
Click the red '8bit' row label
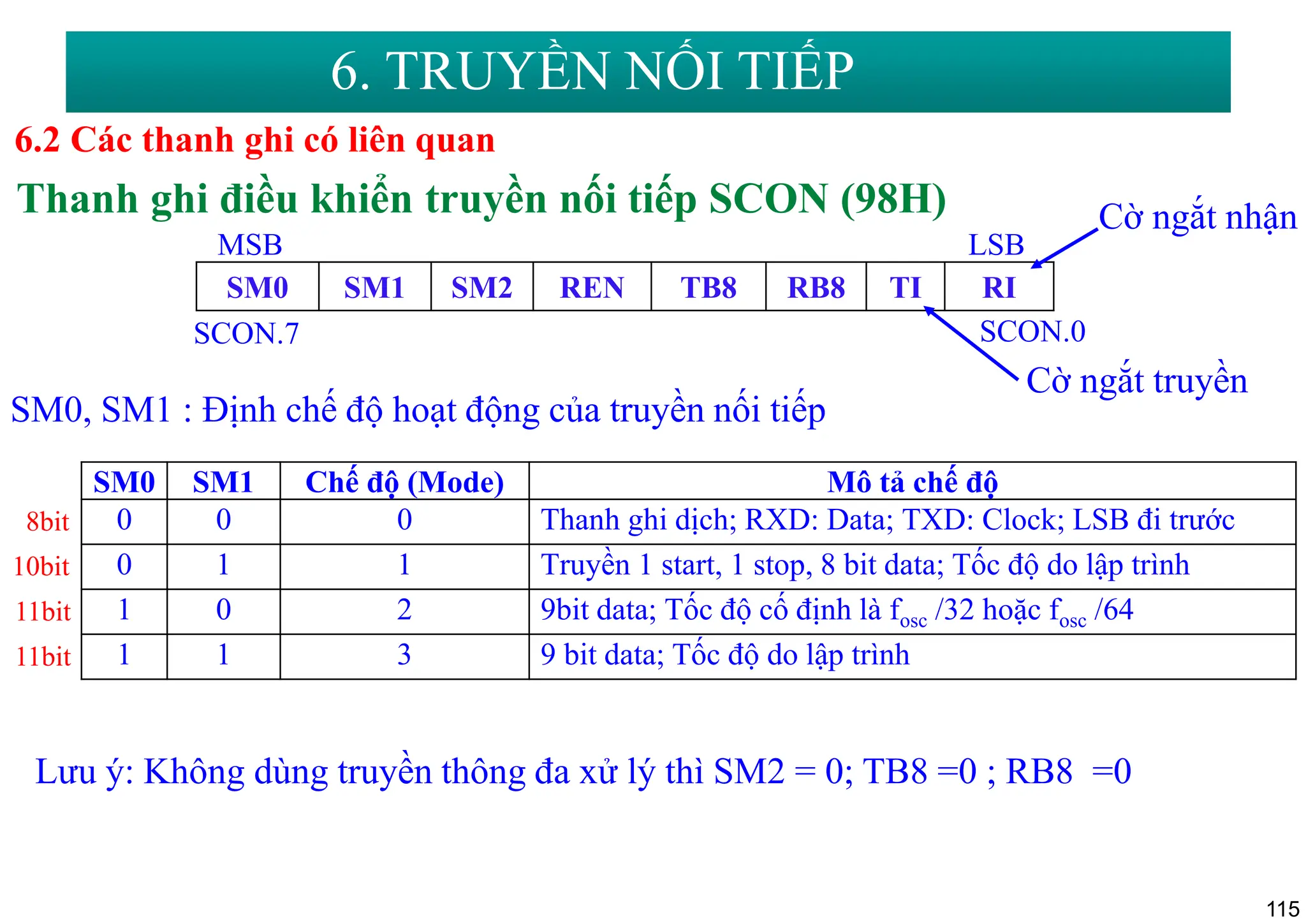[x=48, y=522]
